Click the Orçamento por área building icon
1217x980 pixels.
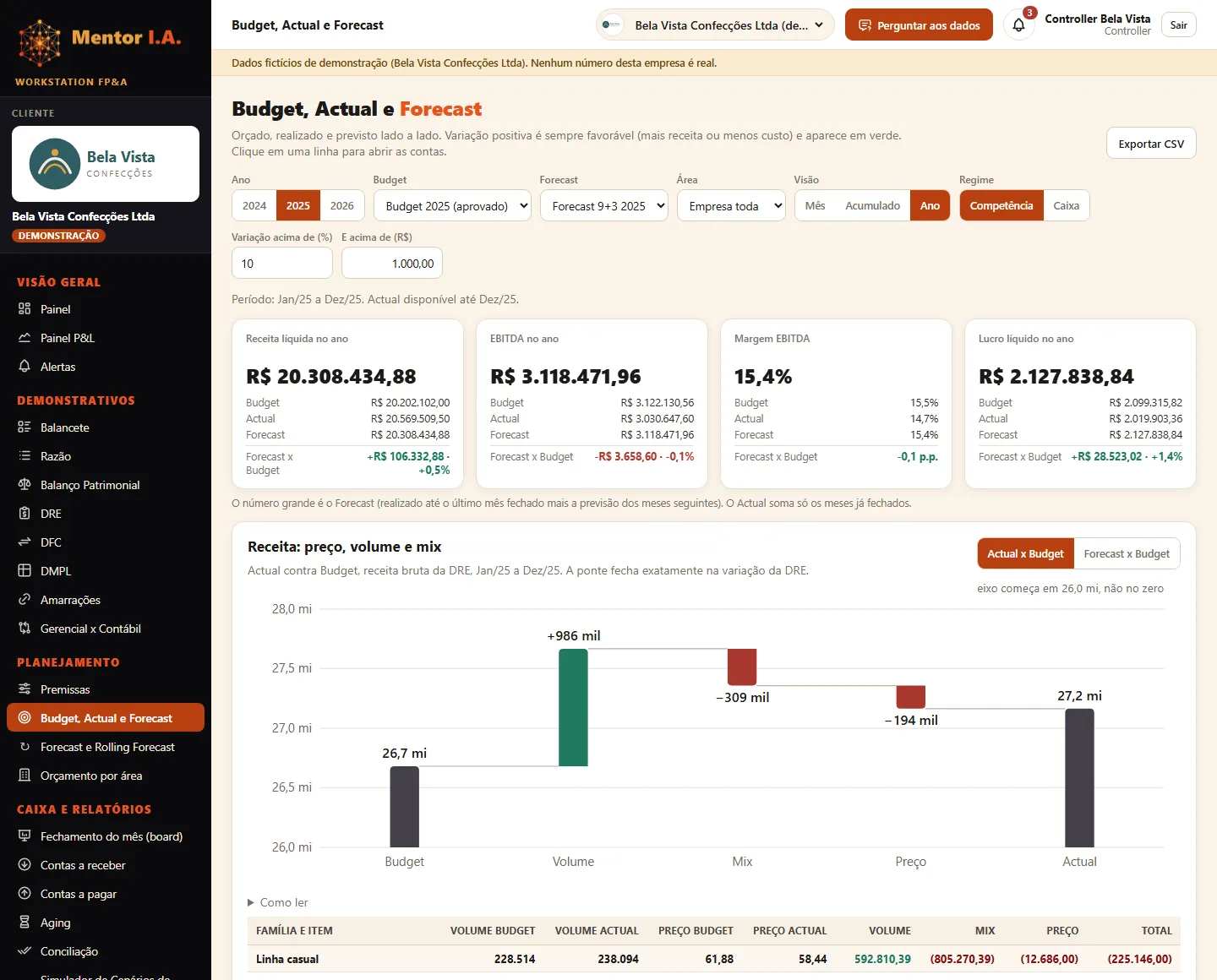point(25,776)
